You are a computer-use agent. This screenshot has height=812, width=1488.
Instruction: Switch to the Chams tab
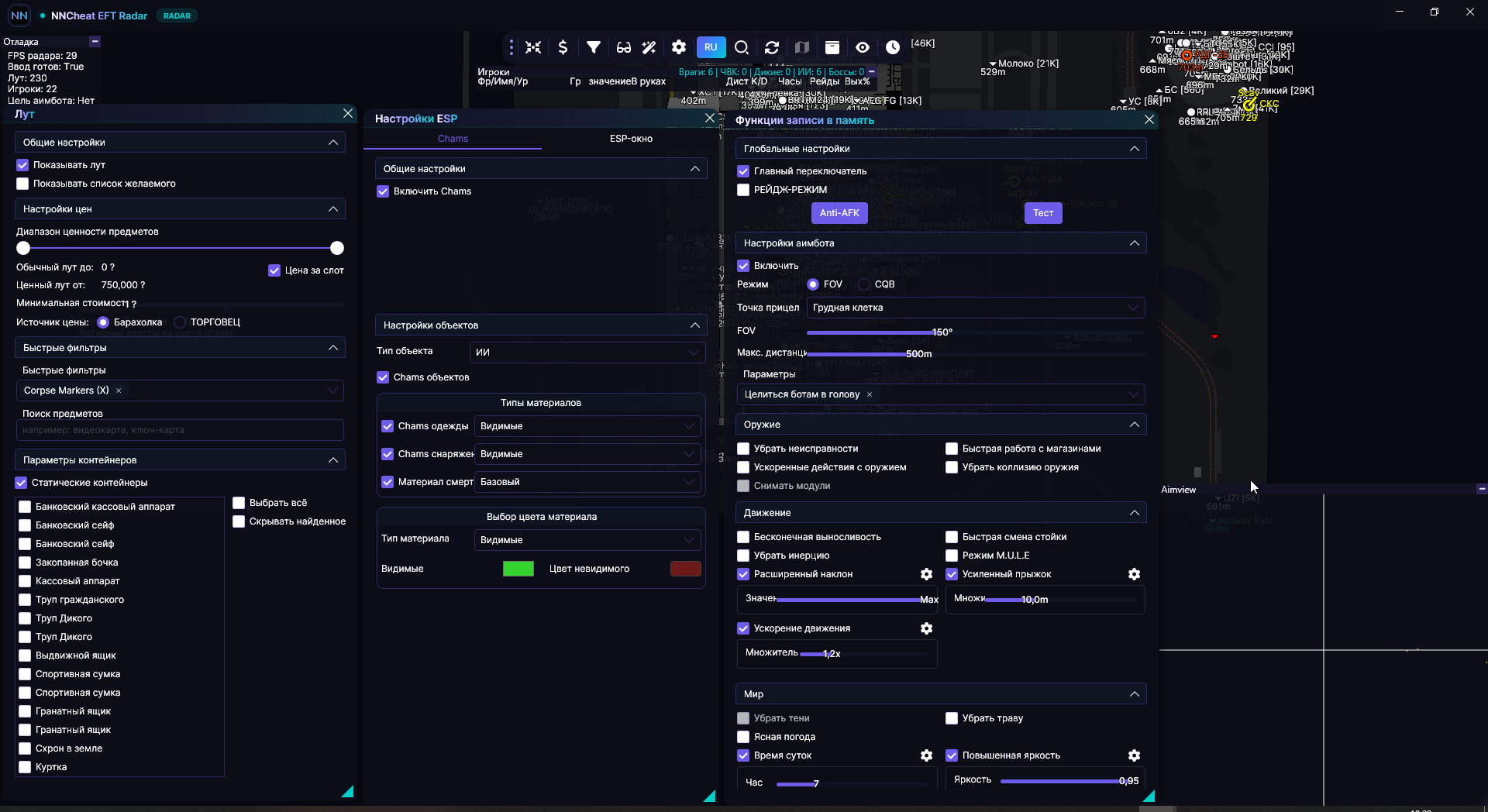point(453,139)
